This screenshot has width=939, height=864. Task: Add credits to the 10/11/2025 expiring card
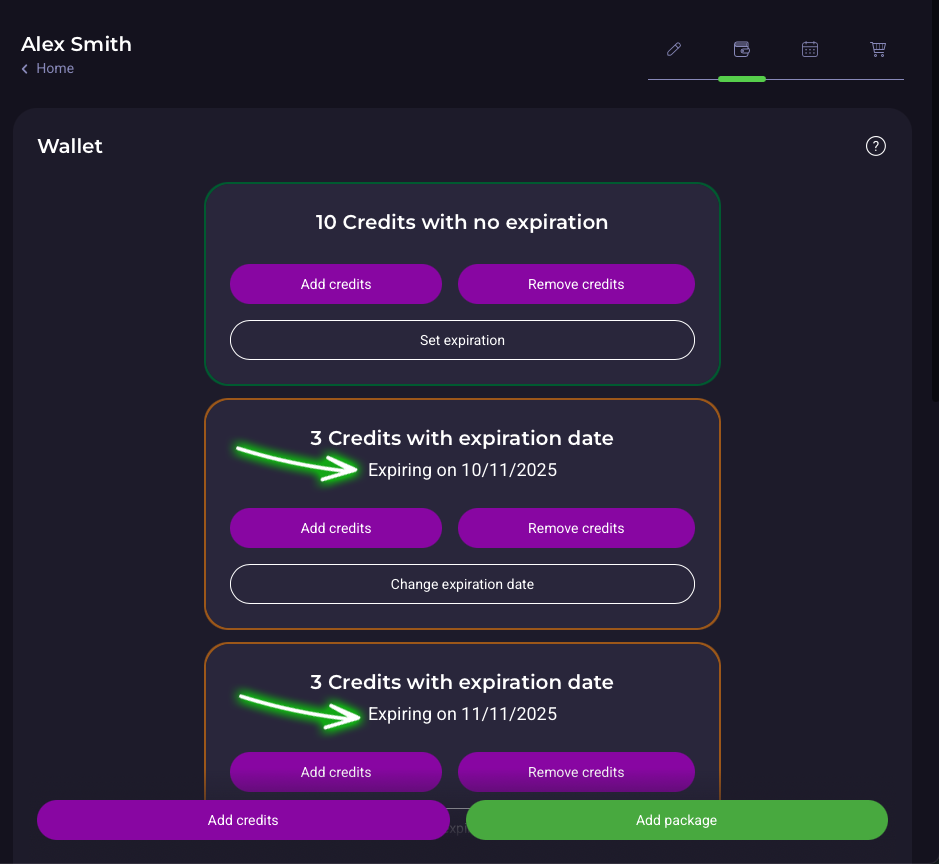pyautogui.click(x=336, y=528)
